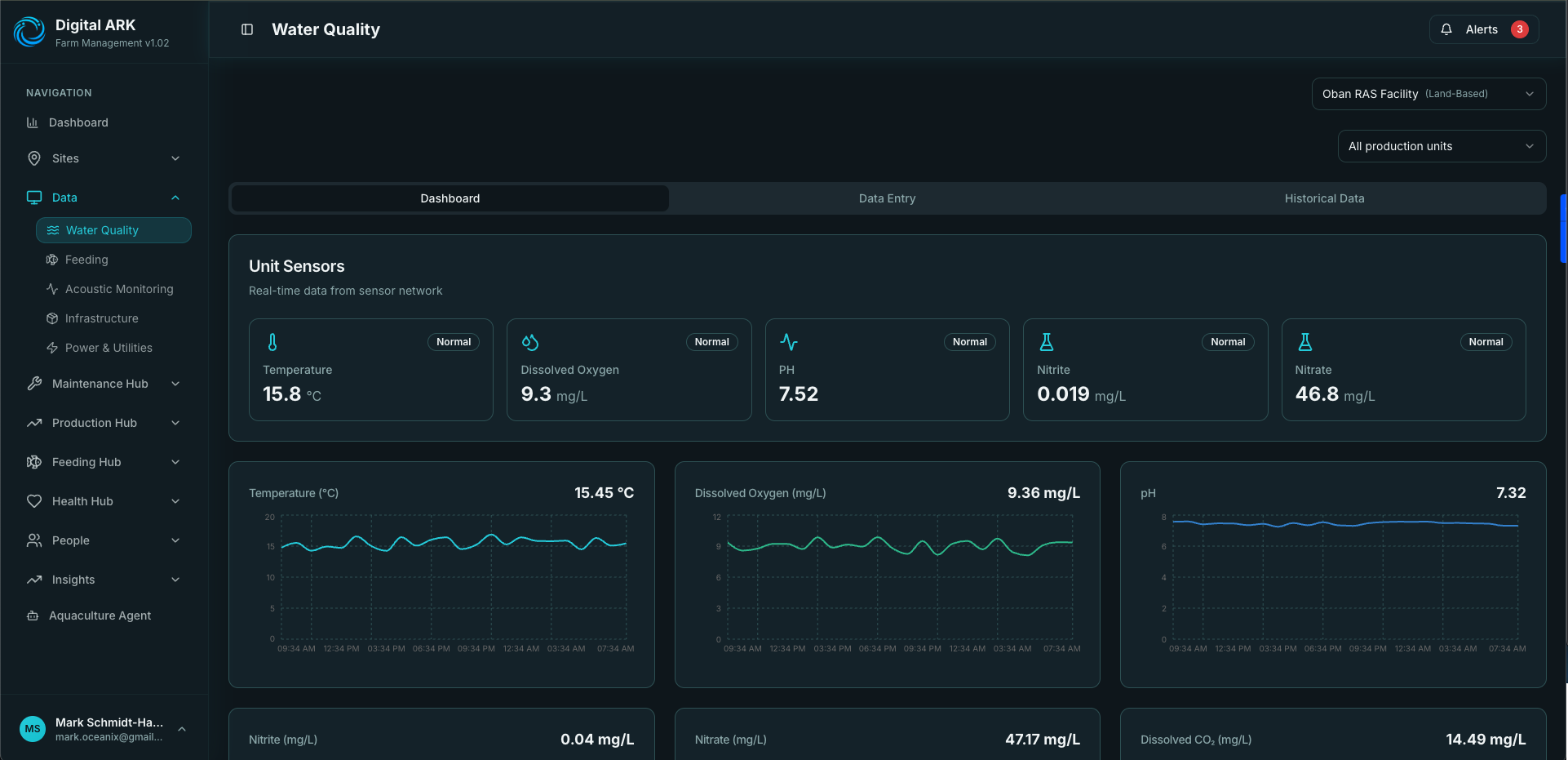Click the Data monitor icon
The width and height of the screenshot is (1568, 760).
[x=34, y=198]
